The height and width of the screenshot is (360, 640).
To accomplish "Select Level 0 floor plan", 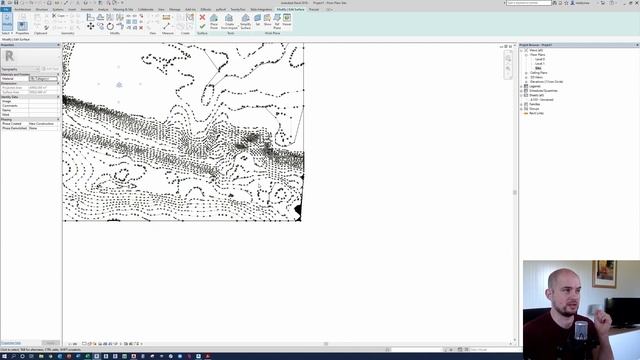I will (540, 59).
